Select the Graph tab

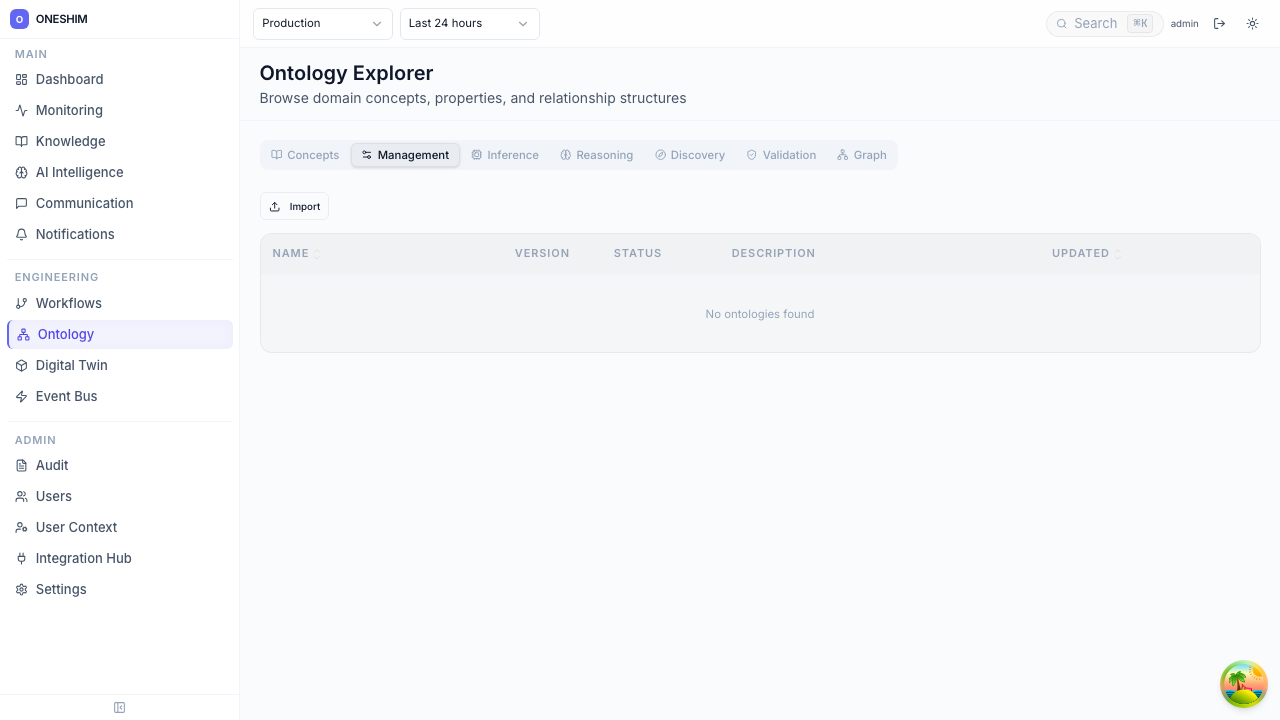[x=862, y=155]
